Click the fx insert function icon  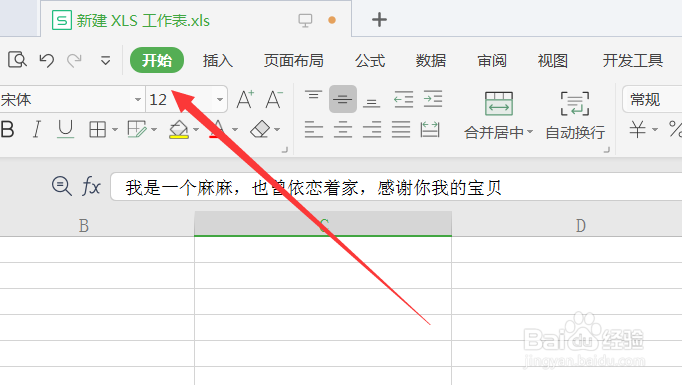[91, 186]
